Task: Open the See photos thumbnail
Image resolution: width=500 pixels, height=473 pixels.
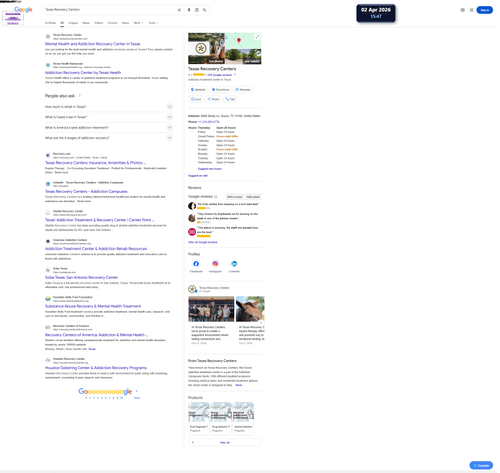Action: point(206,48)
